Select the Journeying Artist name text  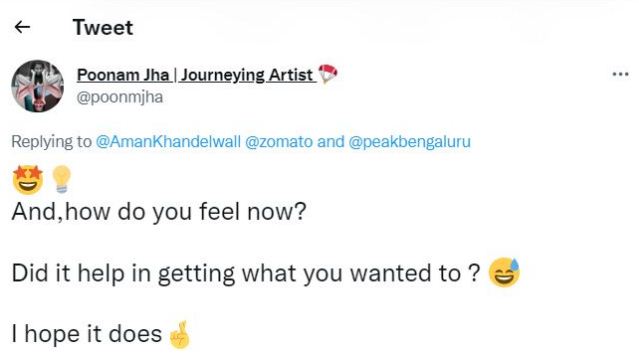coord(247,75)
